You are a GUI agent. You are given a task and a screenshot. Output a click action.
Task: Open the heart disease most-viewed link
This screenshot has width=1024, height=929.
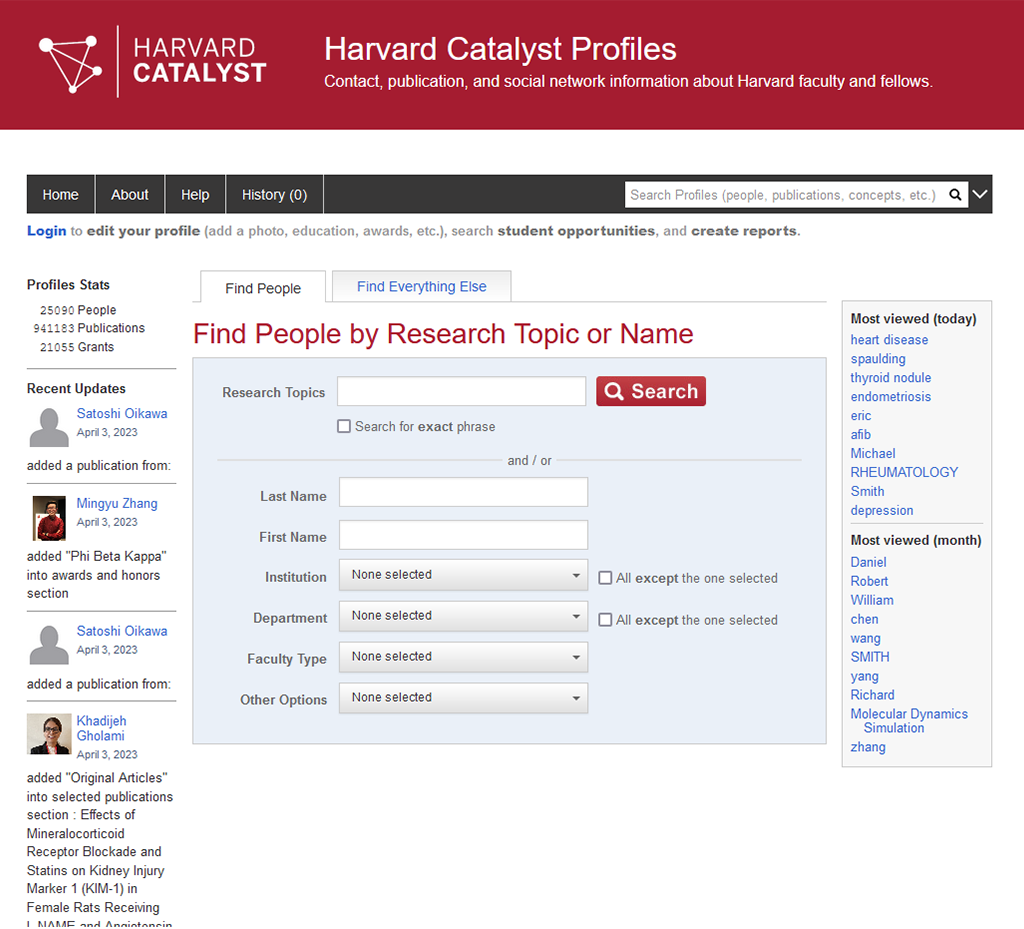[889, 339]
